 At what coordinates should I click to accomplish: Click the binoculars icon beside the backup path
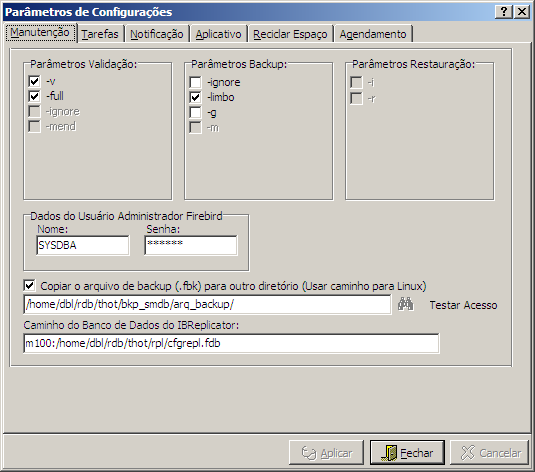pyautogui.click(x=406, y=304)
